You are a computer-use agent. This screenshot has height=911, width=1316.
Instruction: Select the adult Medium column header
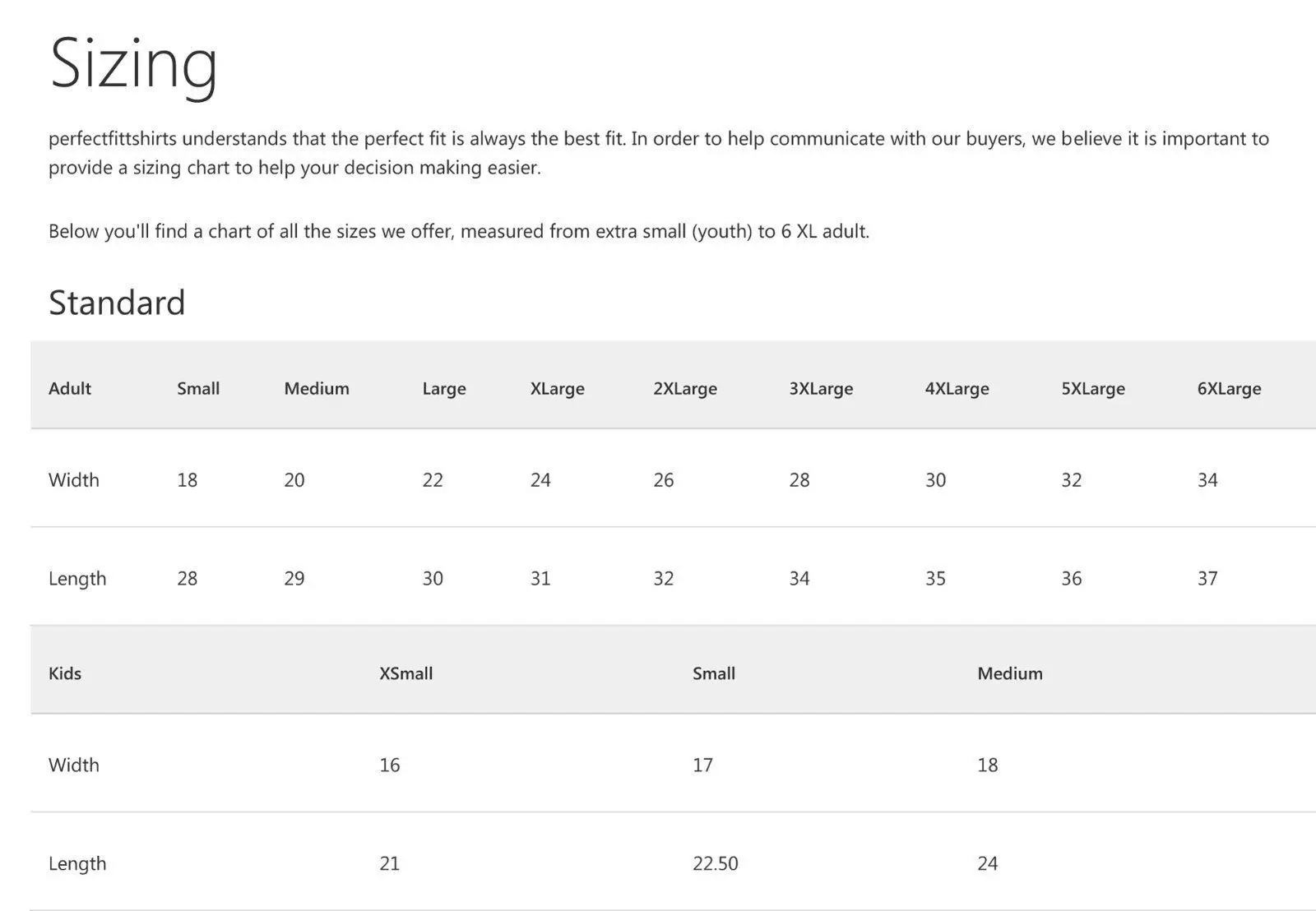[x=317, y=388]
